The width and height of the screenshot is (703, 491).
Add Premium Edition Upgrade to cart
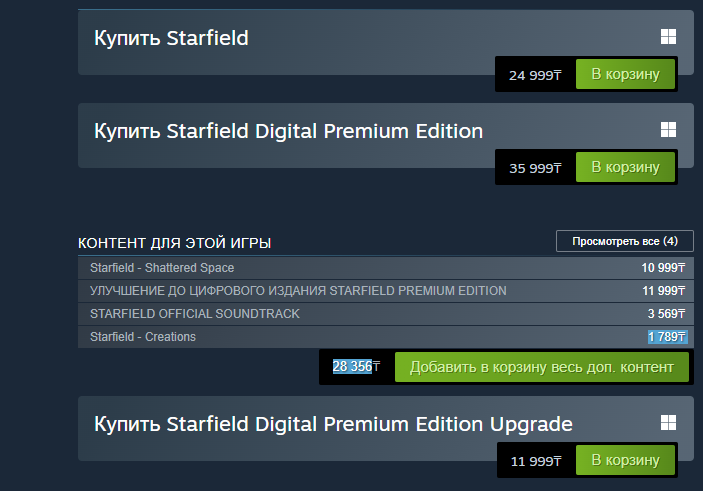(x=625, y=460)
